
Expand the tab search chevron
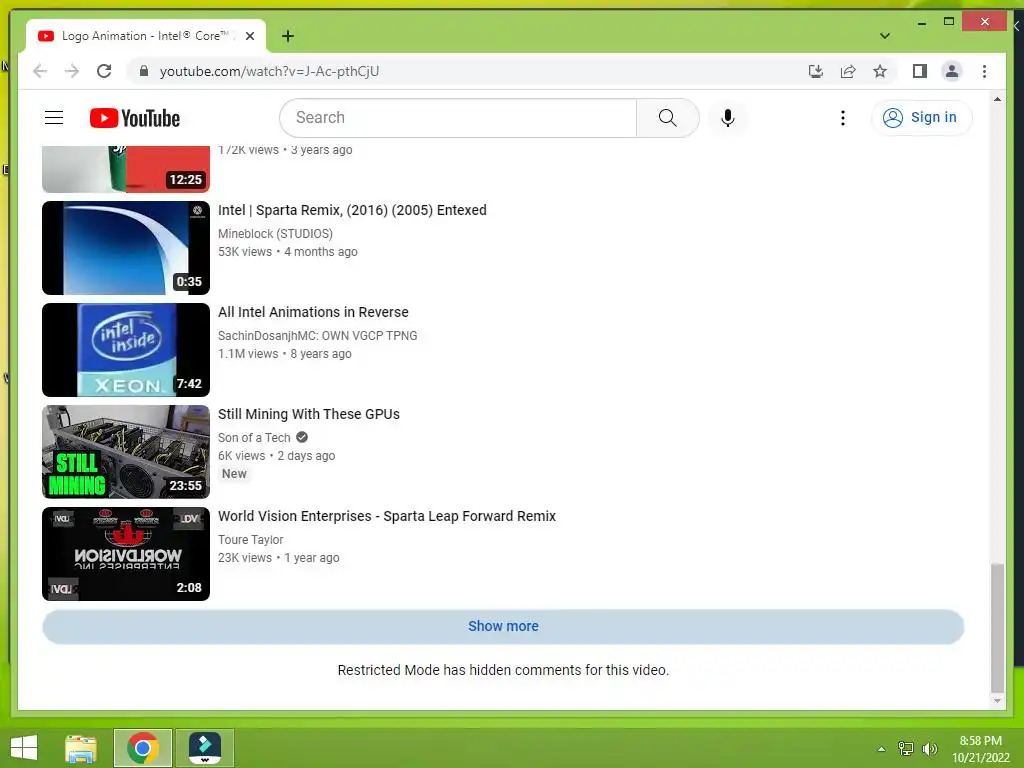tap(885, 36)
